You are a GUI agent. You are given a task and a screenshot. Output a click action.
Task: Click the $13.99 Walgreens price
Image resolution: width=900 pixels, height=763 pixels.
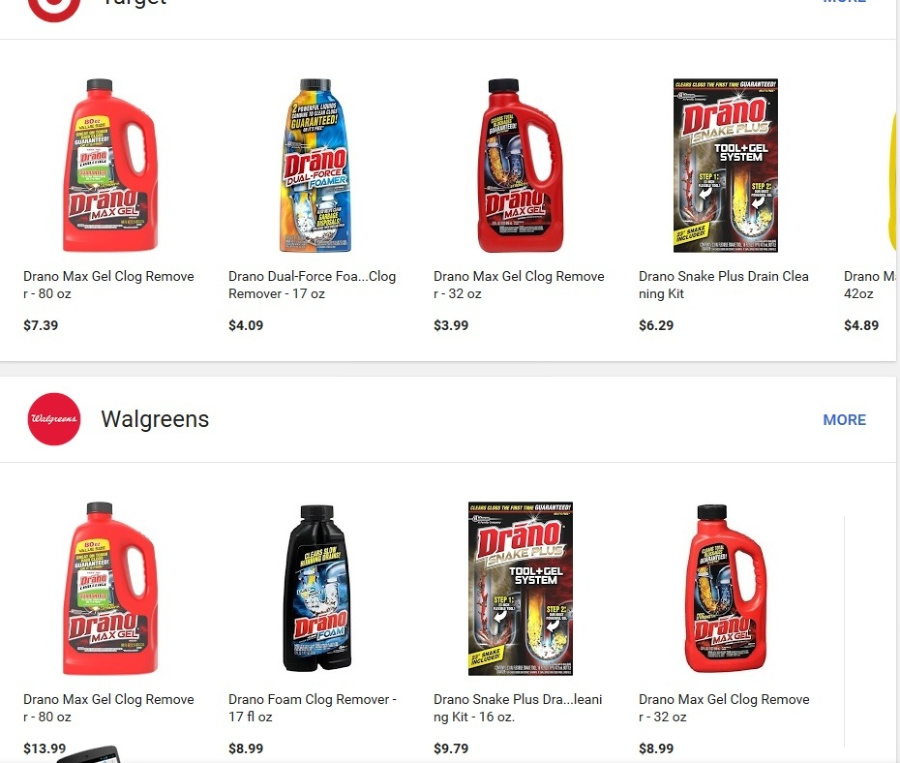45,749
